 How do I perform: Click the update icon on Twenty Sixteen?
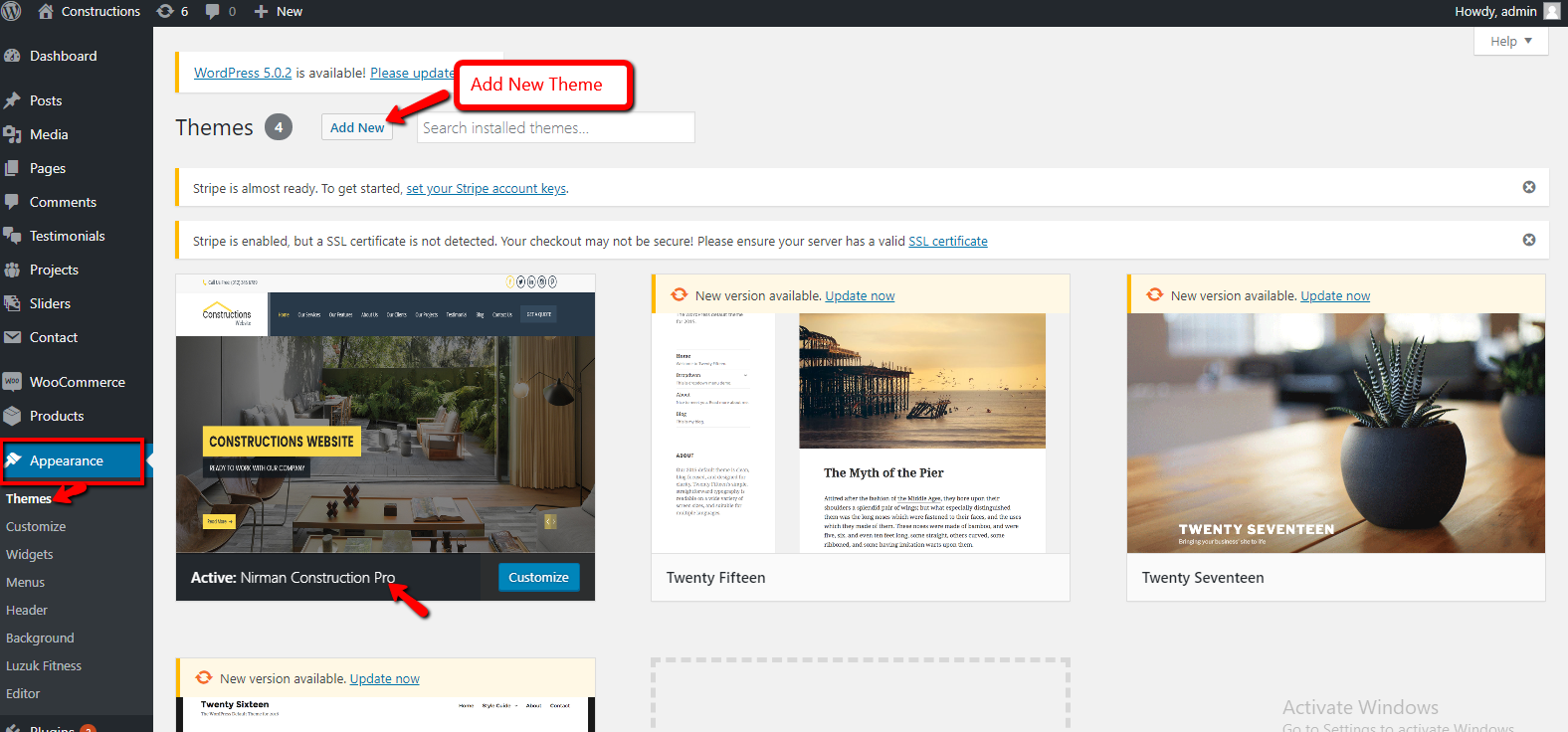point(203,677)
